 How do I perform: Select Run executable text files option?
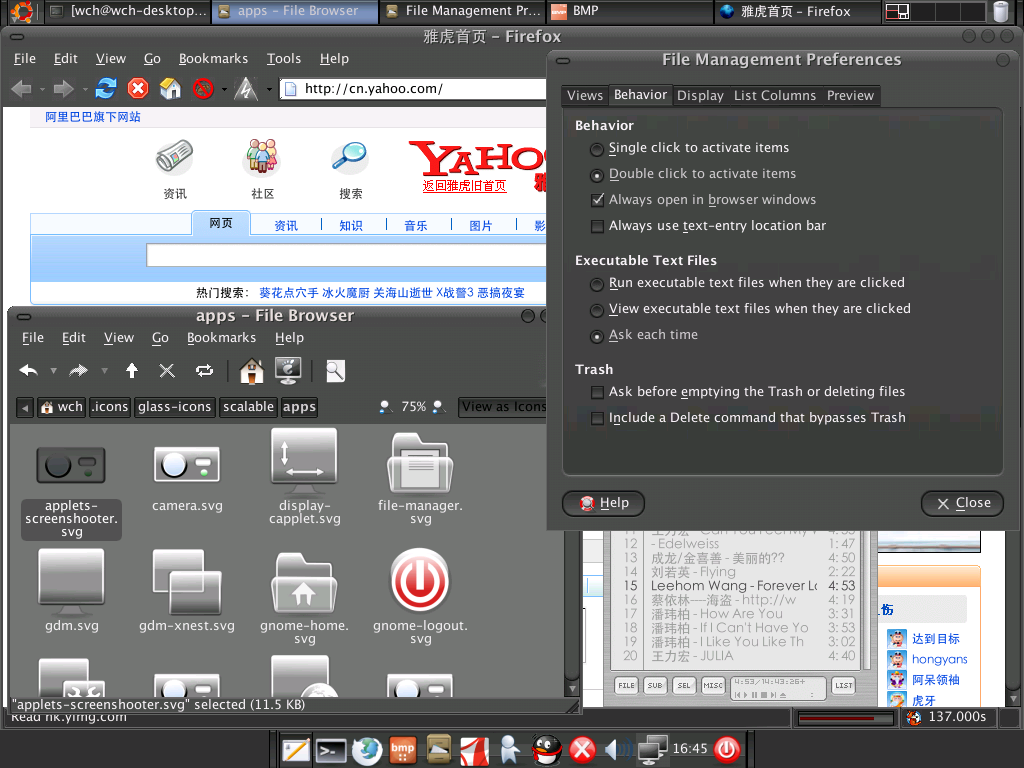pos(596,284)
